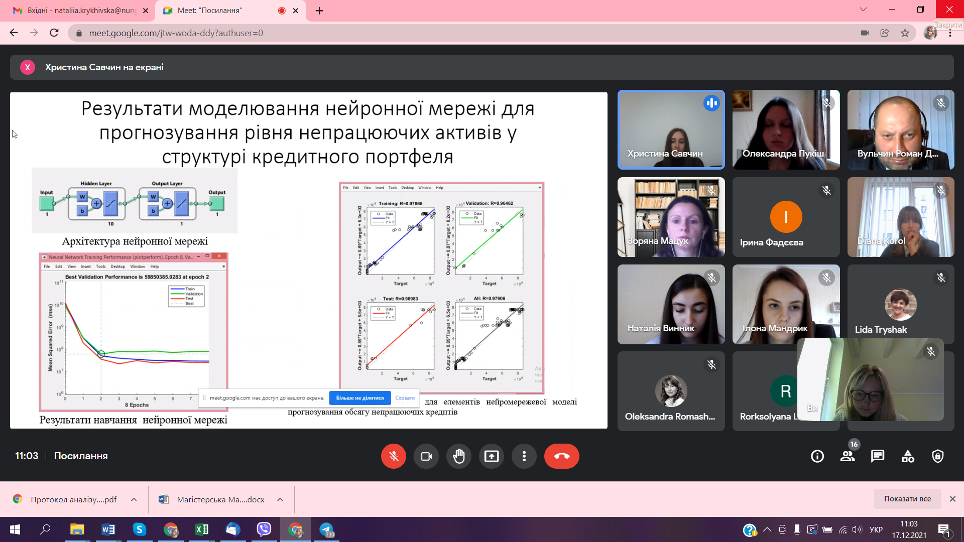Switch to the Gmail inbox tab
Viewport: 964px width, 542px height.
coord(72,10)
